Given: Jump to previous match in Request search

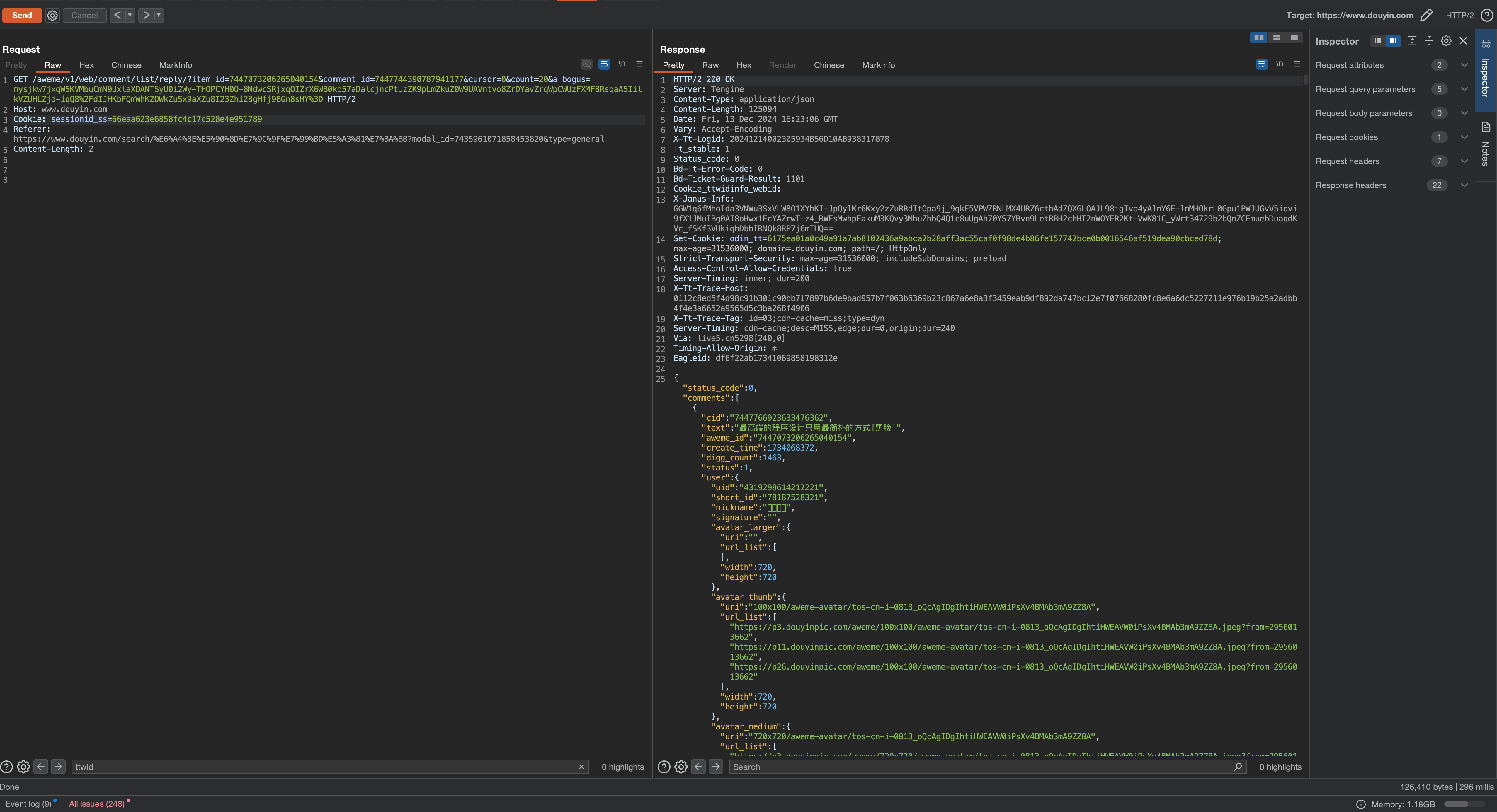Looking at the screenshot, I should click(x=41, y=767).
